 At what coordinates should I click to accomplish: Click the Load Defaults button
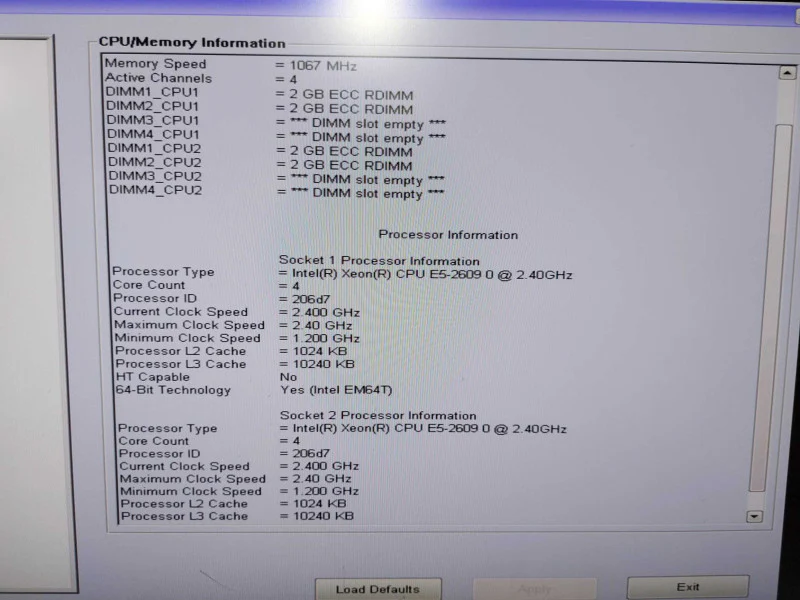(378, 589)
